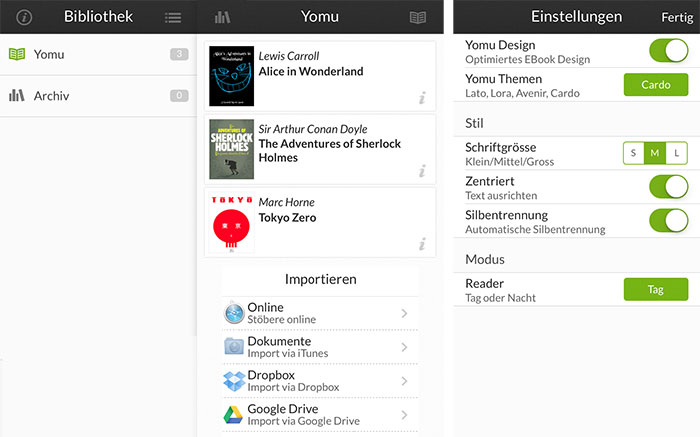Click the Optimiertes EBook Design text

click(528, 59)
